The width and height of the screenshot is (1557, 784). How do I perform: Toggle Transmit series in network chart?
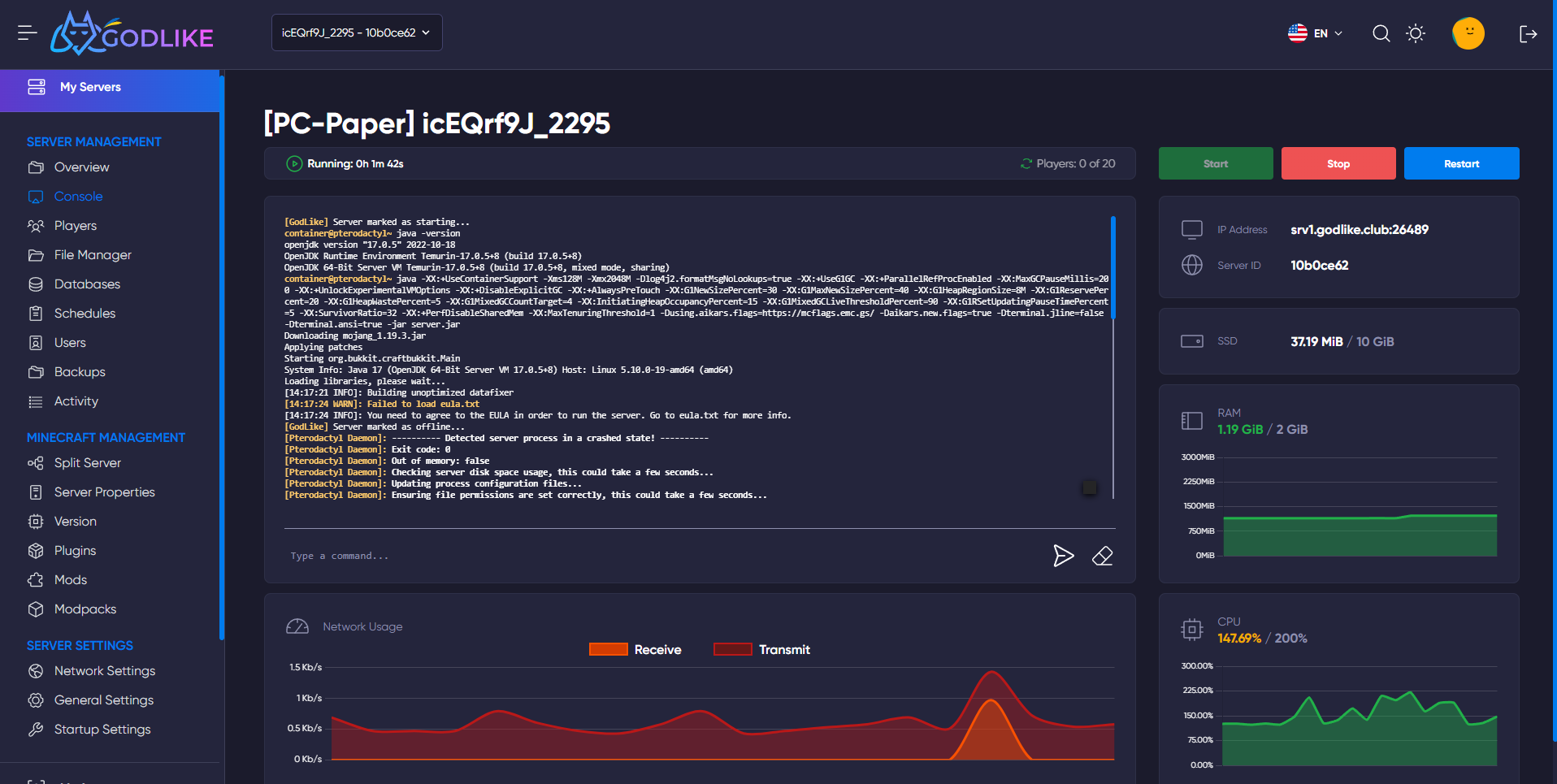(x=761, y=650)
